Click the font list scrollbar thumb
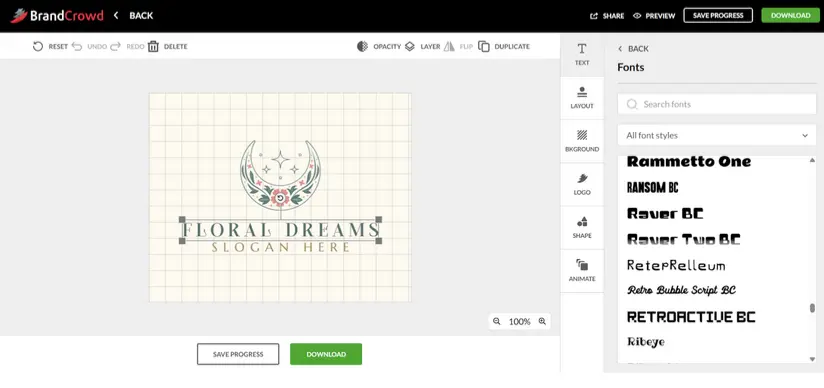 [812, 308]
